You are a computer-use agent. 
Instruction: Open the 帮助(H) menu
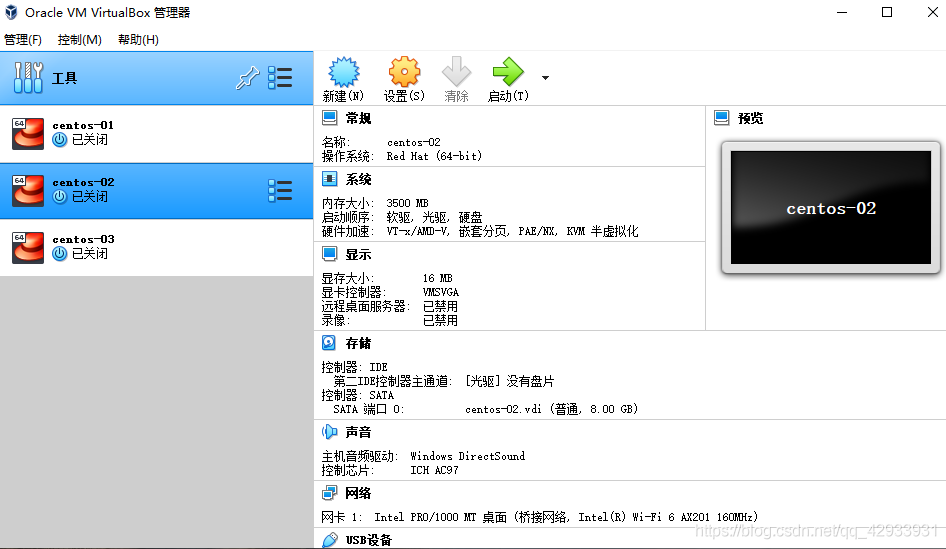[138, 40]
